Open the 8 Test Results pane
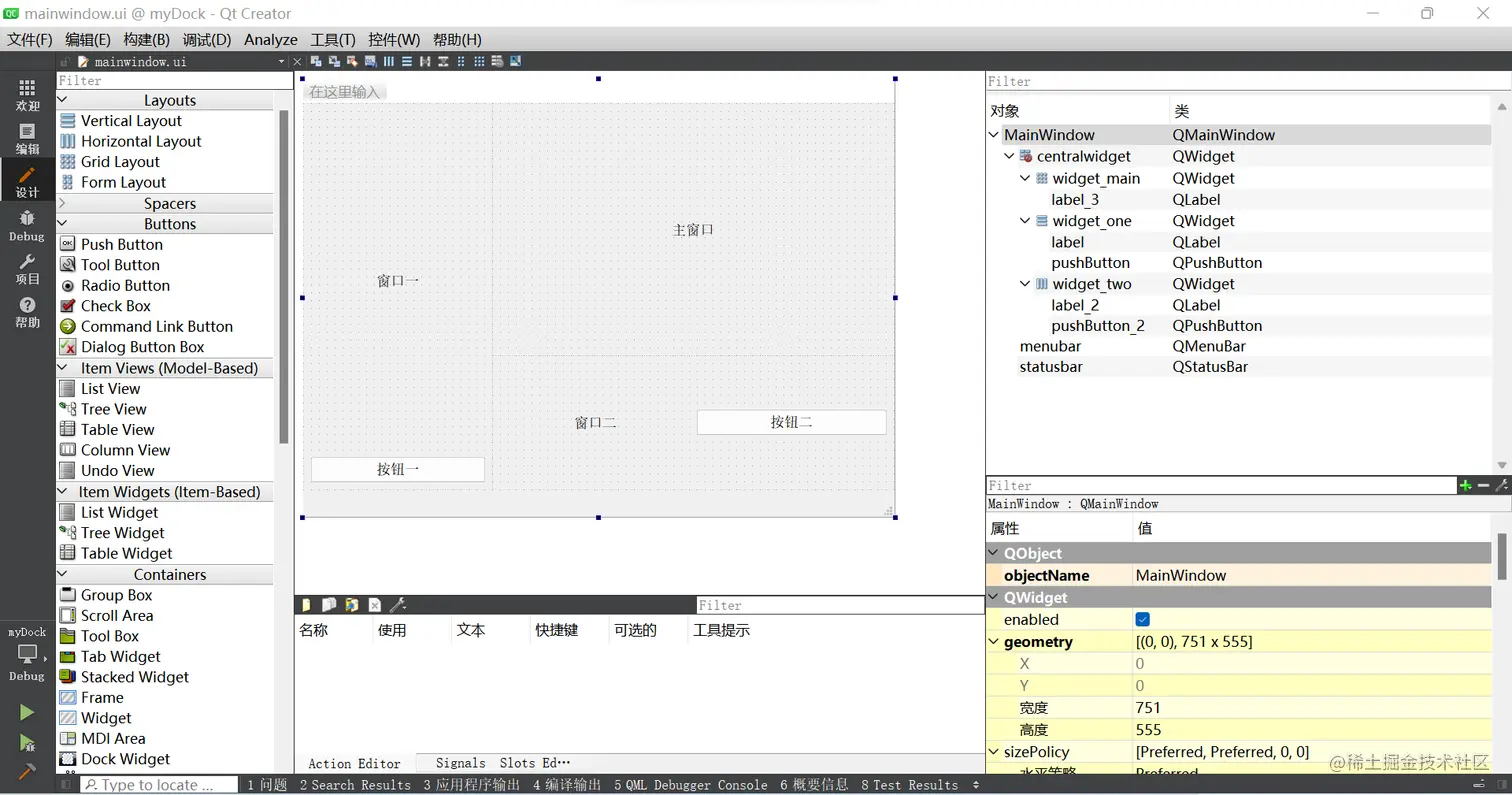Screen dimensions: 1512x795 click(909, 785)
